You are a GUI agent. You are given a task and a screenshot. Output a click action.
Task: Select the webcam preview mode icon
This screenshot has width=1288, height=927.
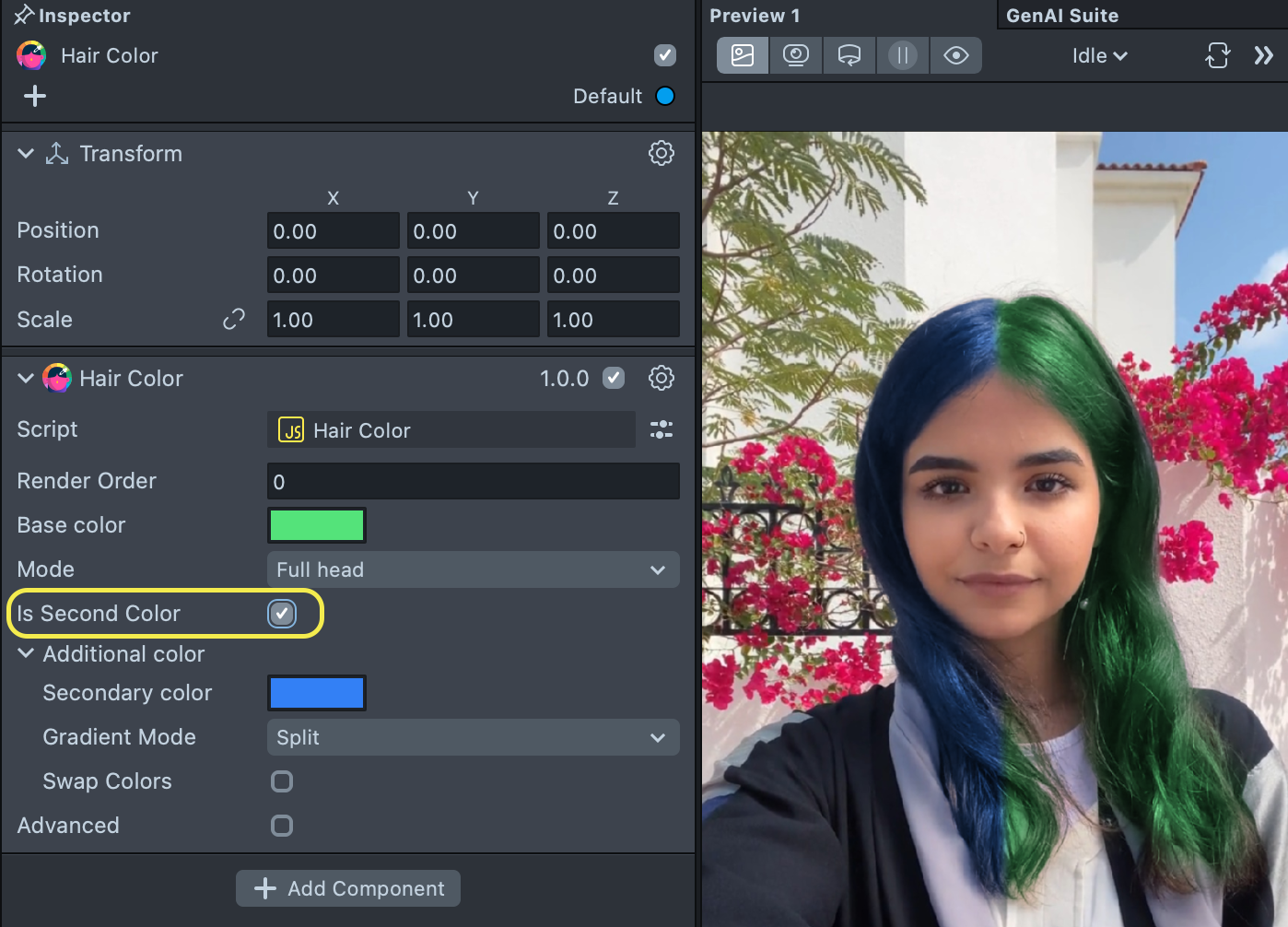click(x=796, y=55)
